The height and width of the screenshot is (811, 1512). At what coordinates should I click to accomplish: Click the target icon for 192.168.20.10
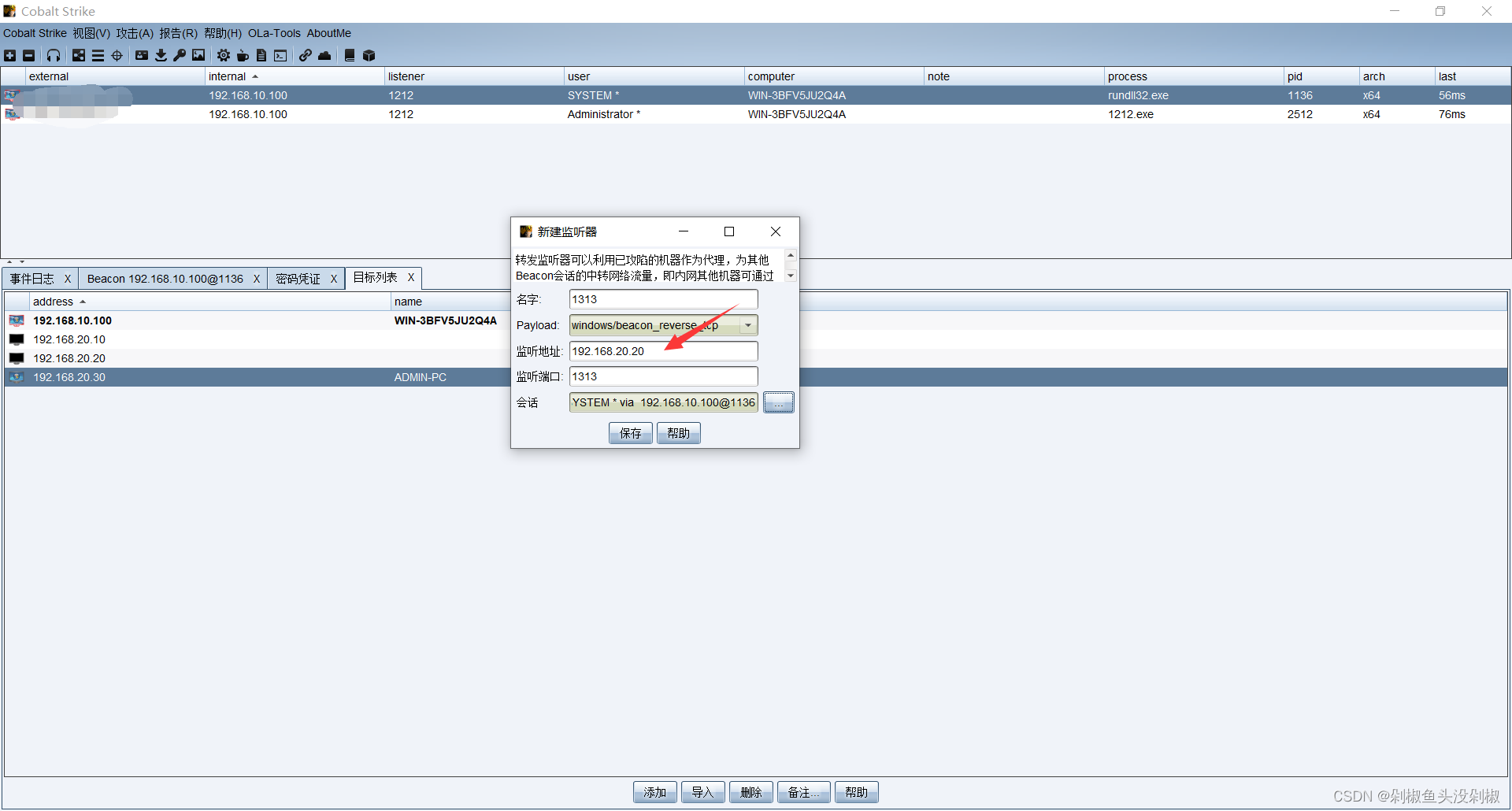pos(17,339)
